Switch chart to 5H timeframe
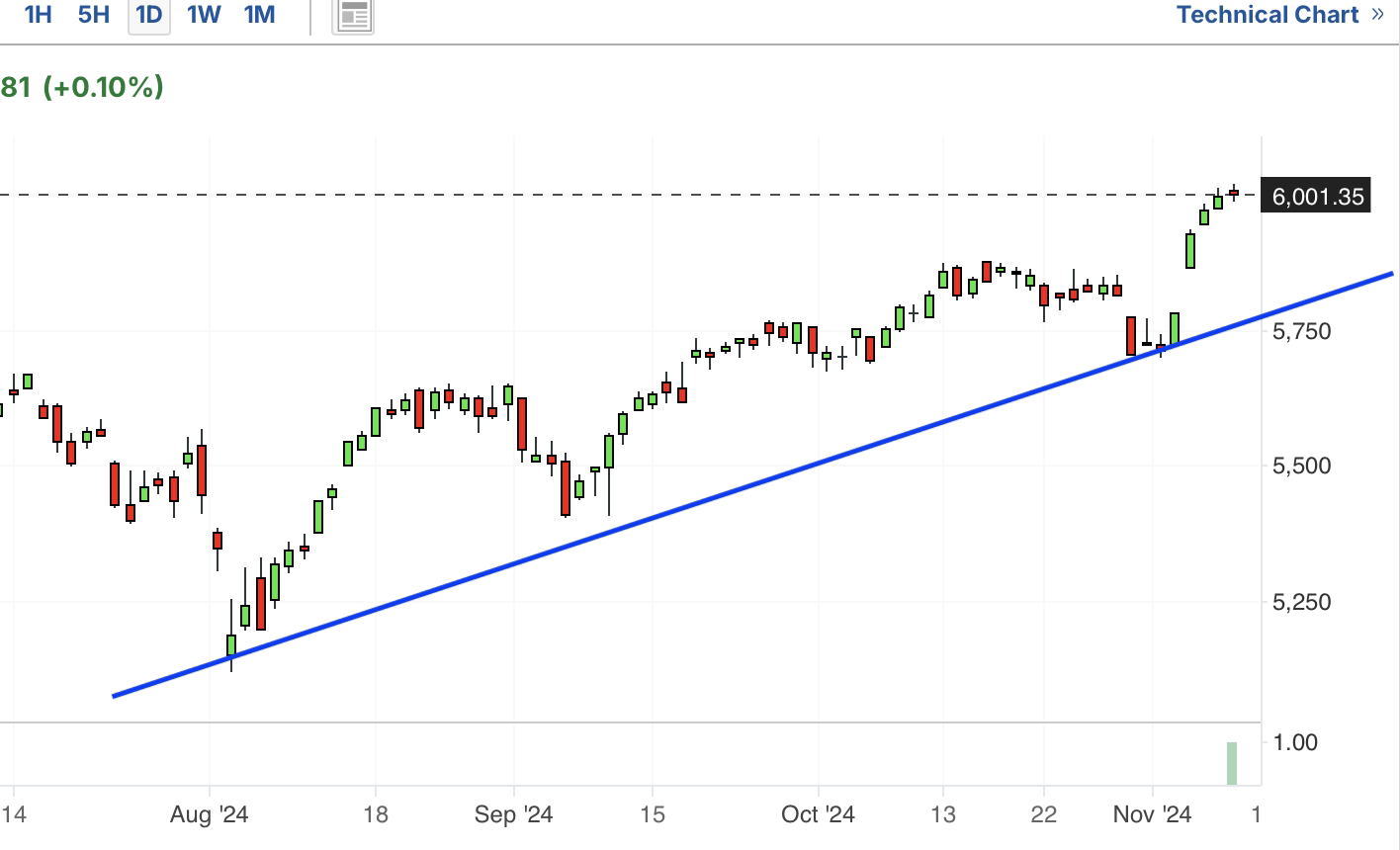Viewport: 1400px width, 850px height. point(94,15)
